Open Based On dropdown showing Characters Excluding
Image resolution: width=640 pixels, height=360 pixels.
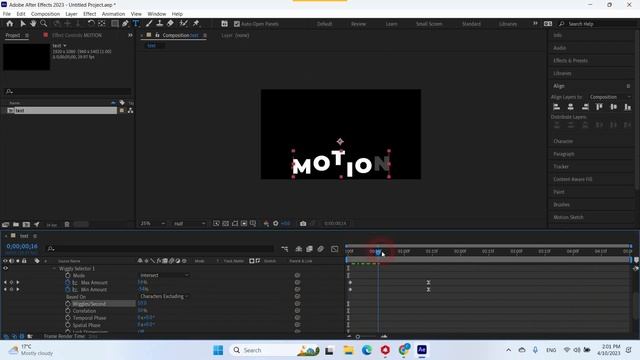click(164, 296)
